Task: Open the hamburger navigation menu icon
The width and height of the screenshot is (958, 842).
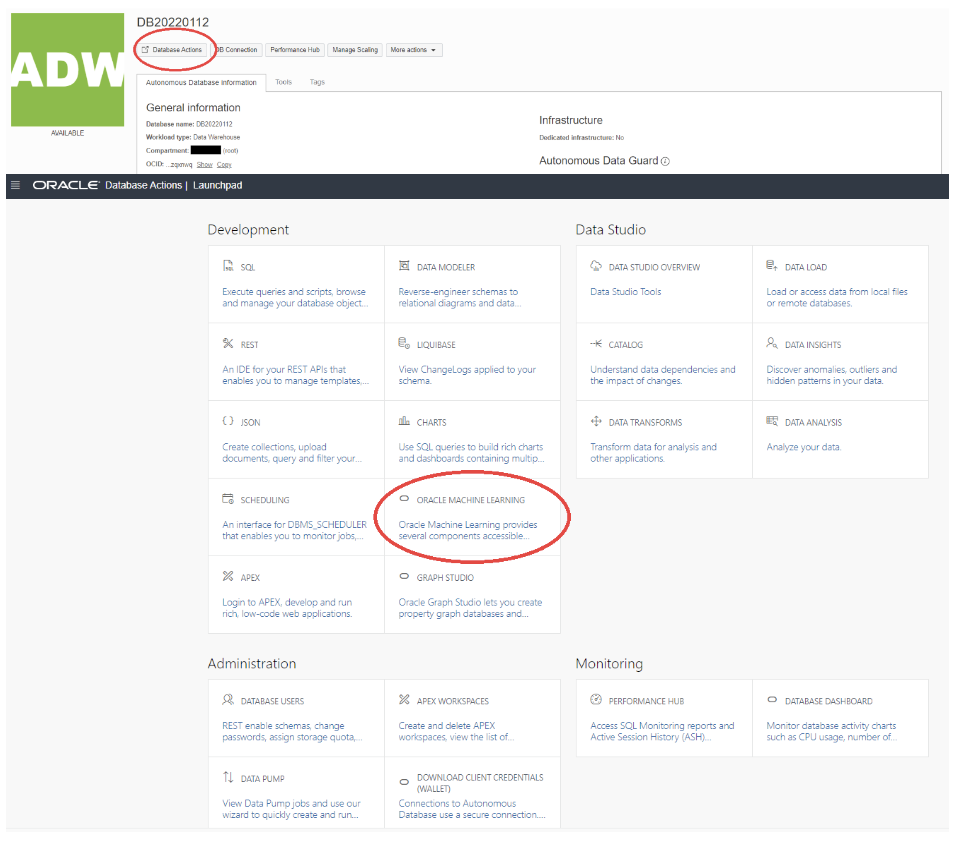Action: coord(15,185)
